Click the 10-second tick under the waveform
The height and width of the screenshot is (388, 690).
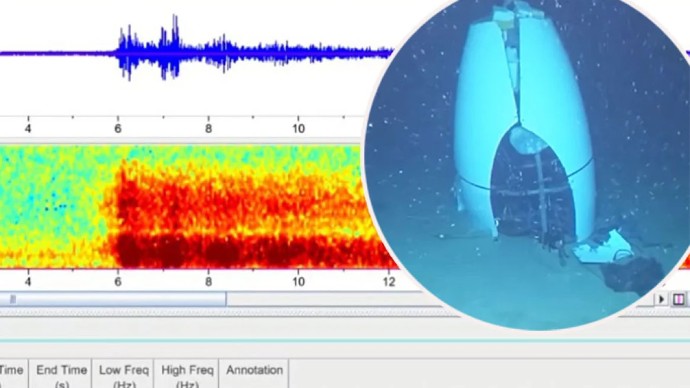click(298, 128)
